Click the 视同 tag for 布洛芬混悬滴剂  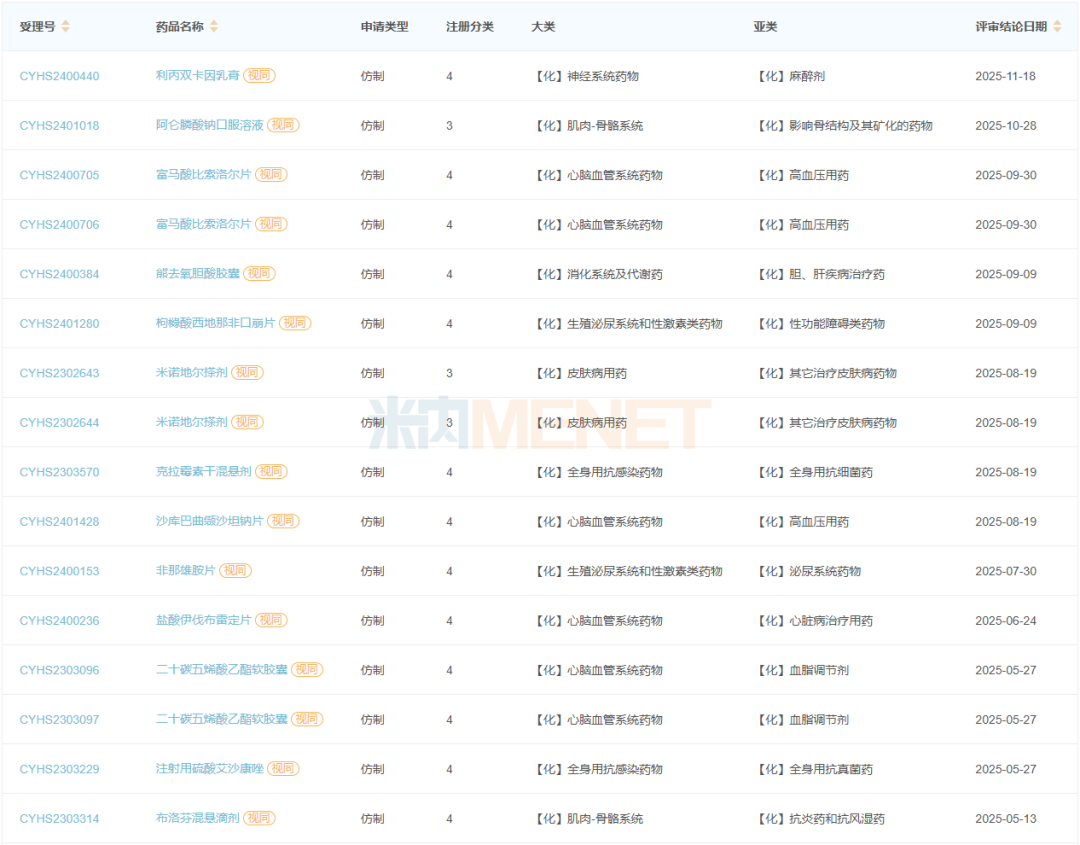pyautogui.click(x=257, y=818)
